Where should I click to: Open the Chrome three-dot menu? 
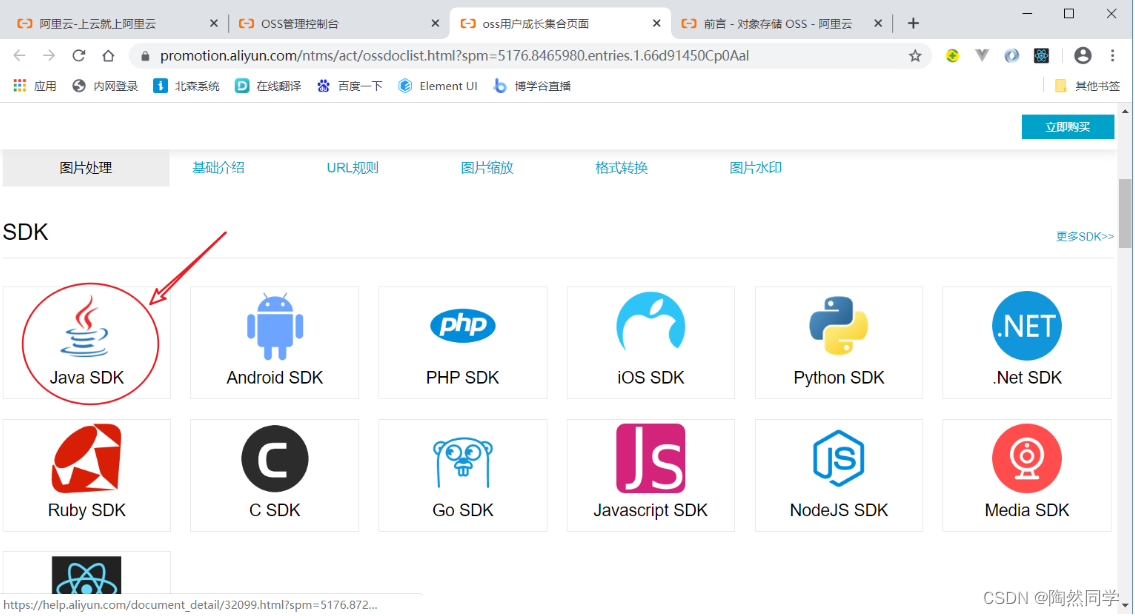1113,56
